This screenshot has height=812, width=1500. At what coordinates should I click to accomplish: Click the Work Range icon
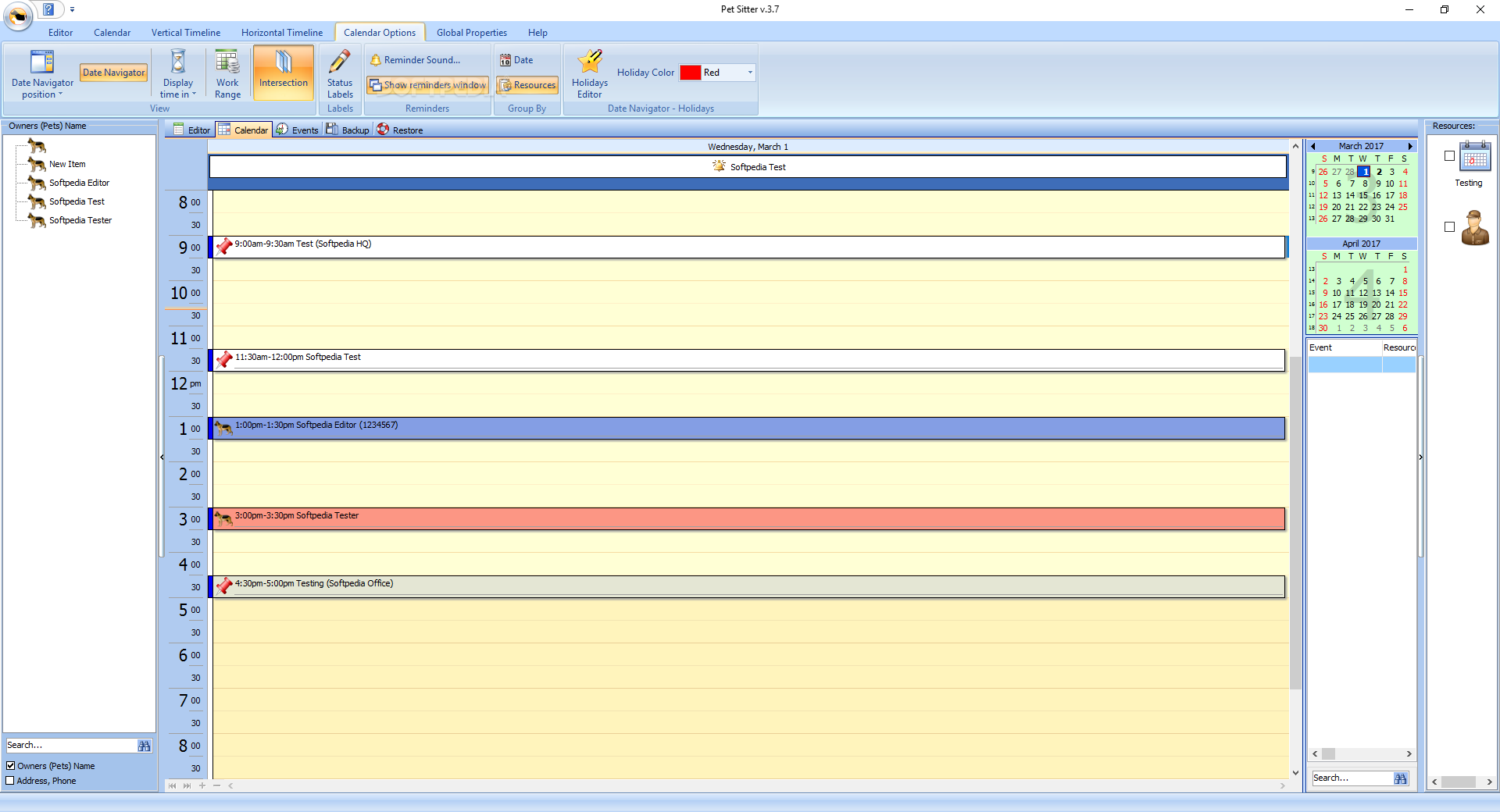(x=227, y=73)
